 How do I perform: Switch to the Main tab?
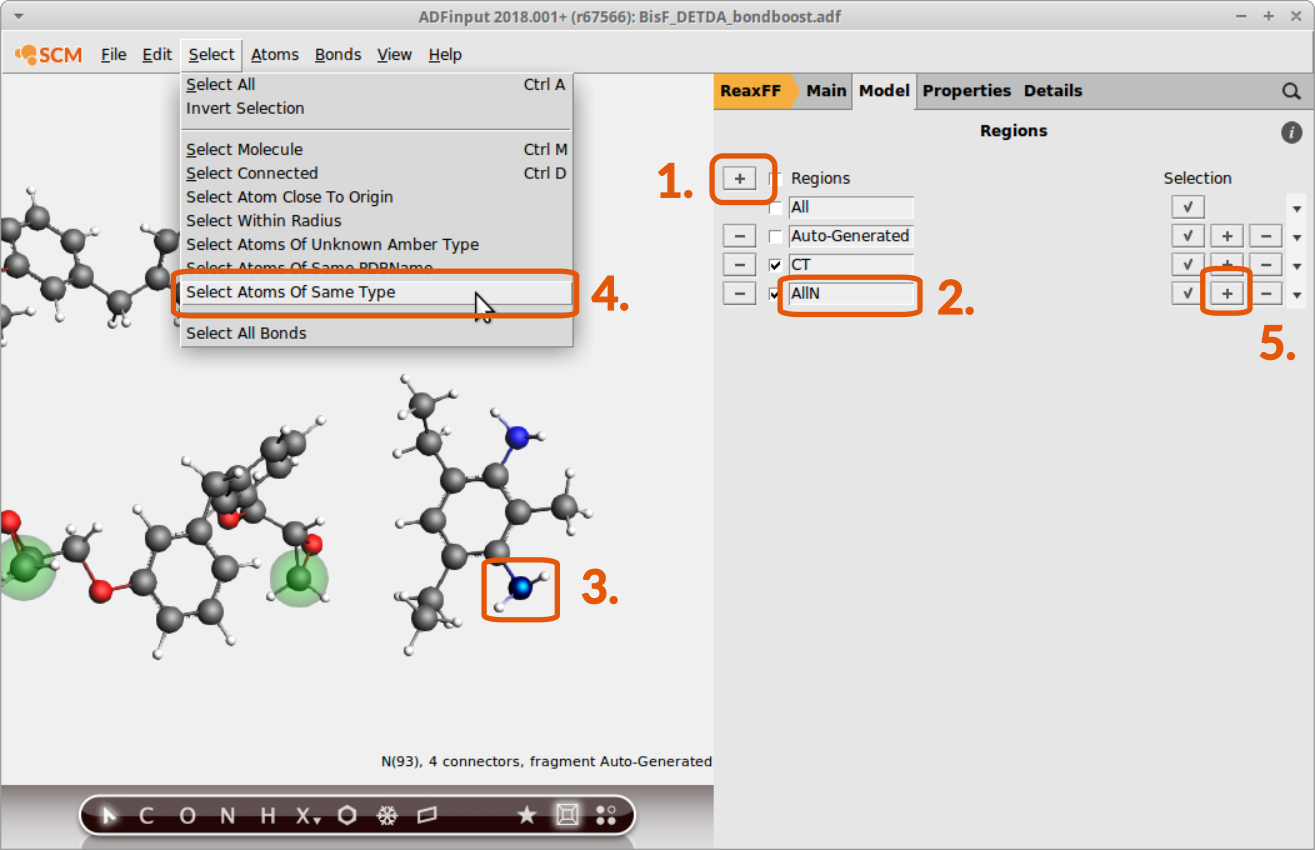(826, 91)
